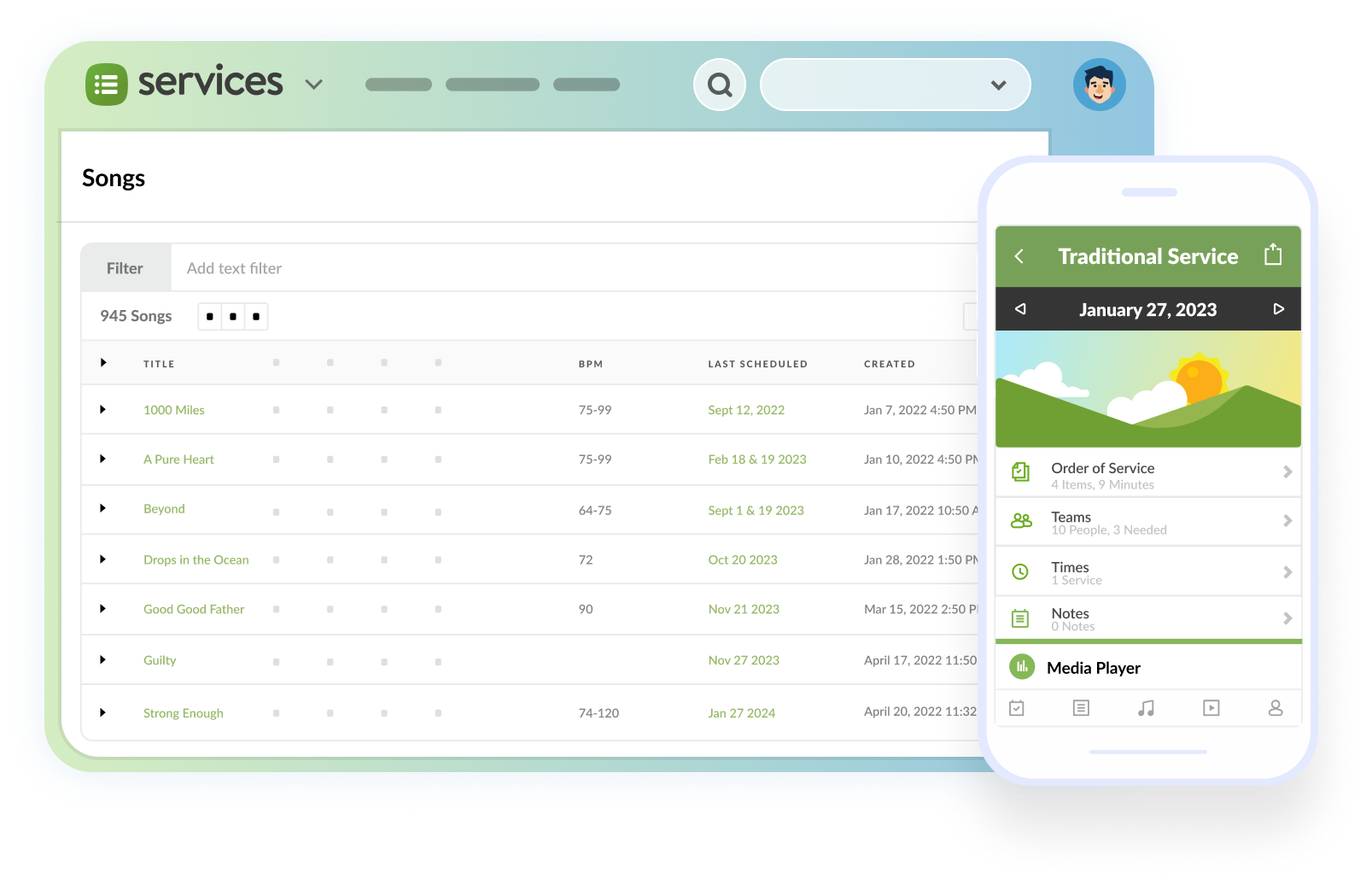Screen dimensions: 1372x884
Task: Tap the share icon on Traditional Service header
Action: coord(1272,255)
